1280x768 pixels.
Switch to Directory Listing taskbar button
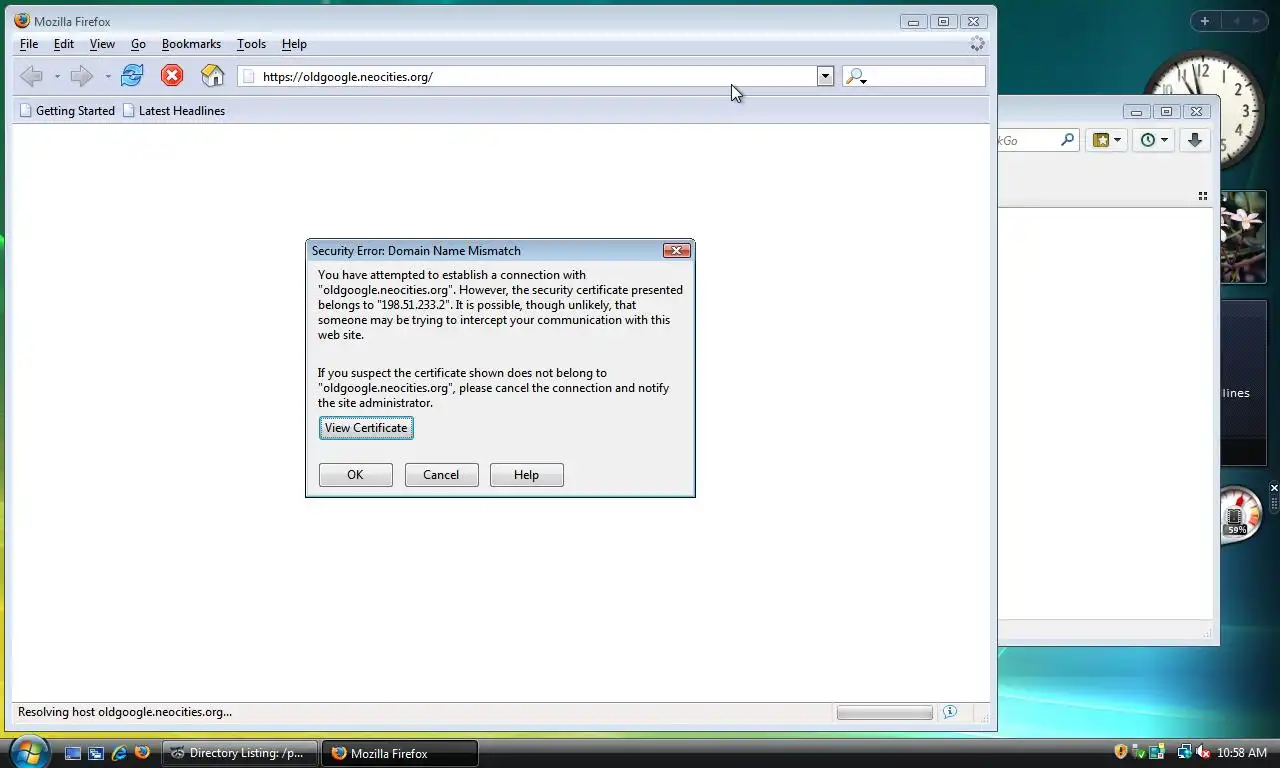click(240, 753)
